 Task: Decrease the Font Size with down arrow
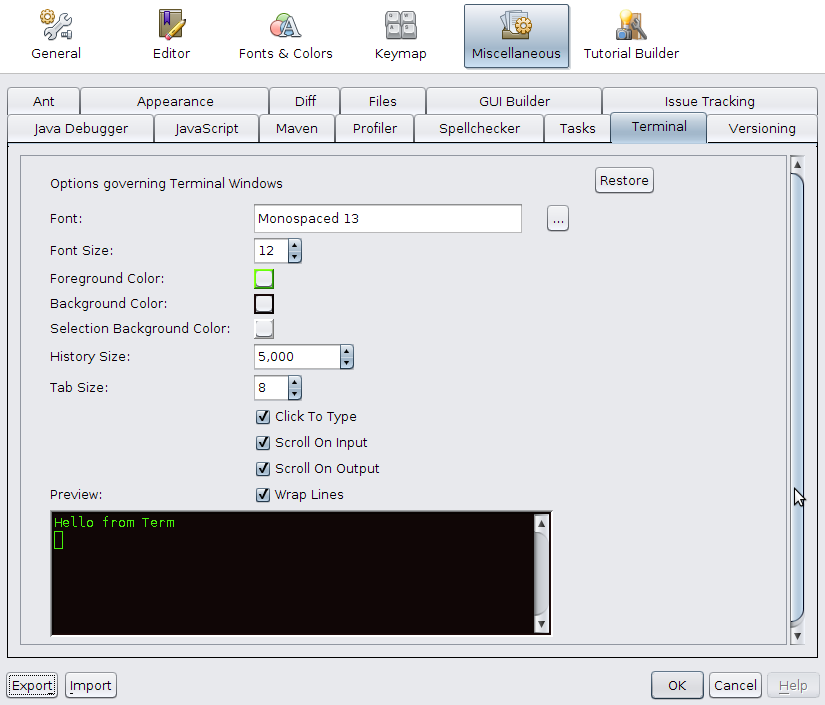point(295,257)
